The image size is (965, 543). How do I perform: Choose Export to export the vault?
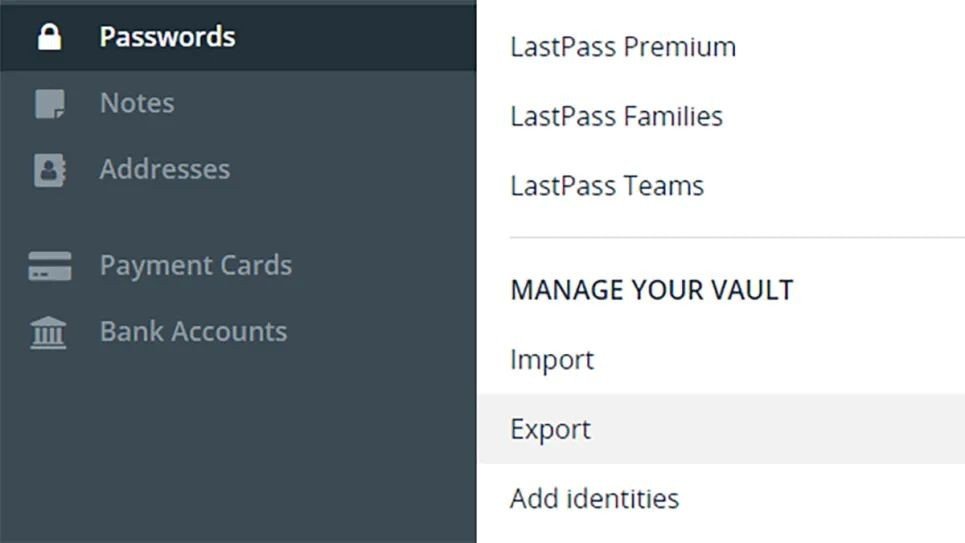551,429
